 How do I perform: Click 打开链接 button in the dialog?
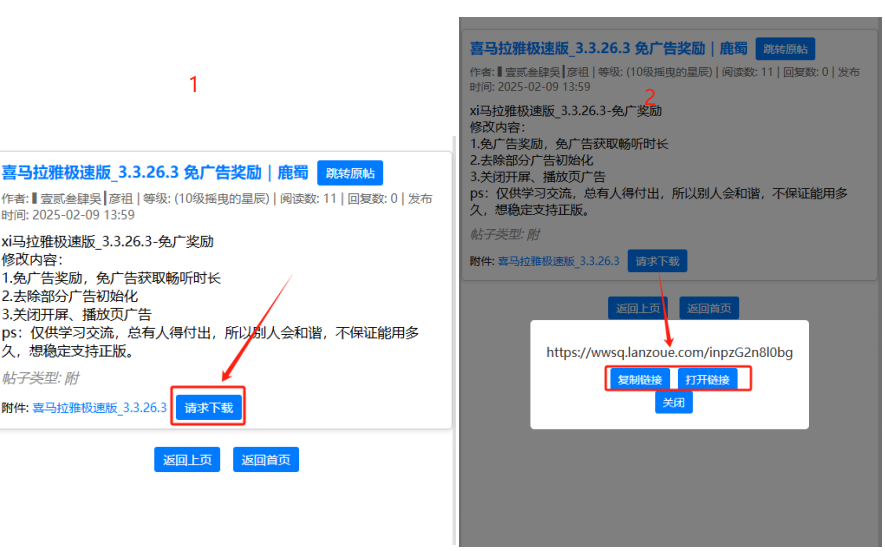click(x=707, y=379)
